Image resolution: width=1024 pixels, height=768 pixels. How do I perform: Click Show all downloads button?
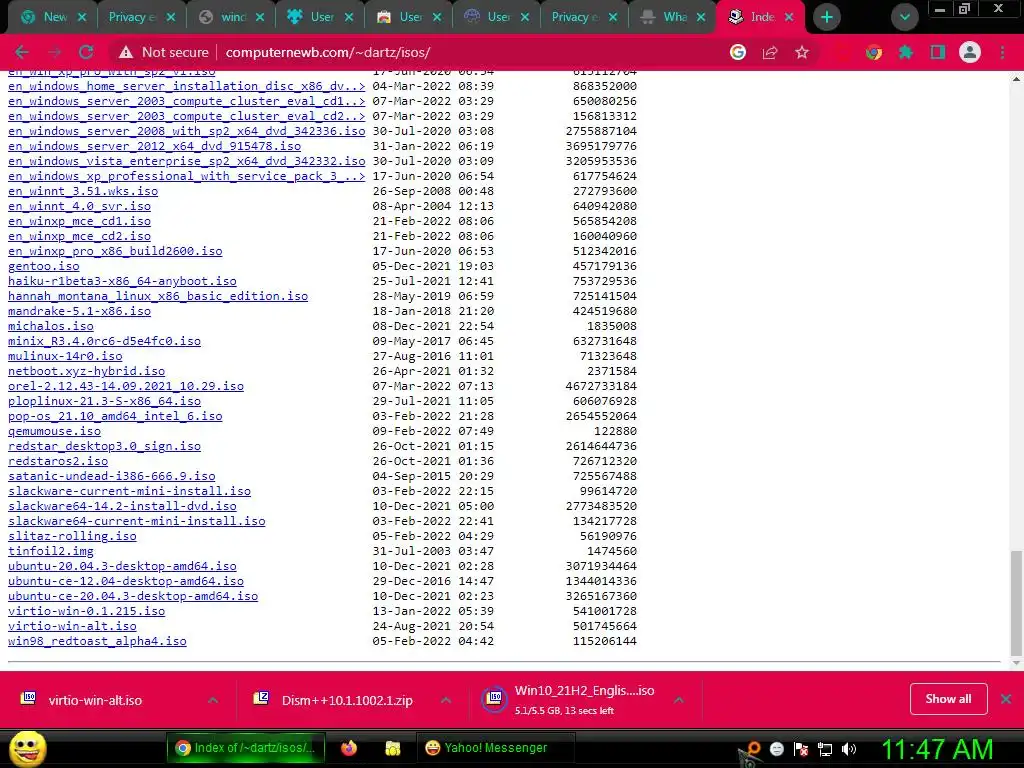tap(948, 699)
